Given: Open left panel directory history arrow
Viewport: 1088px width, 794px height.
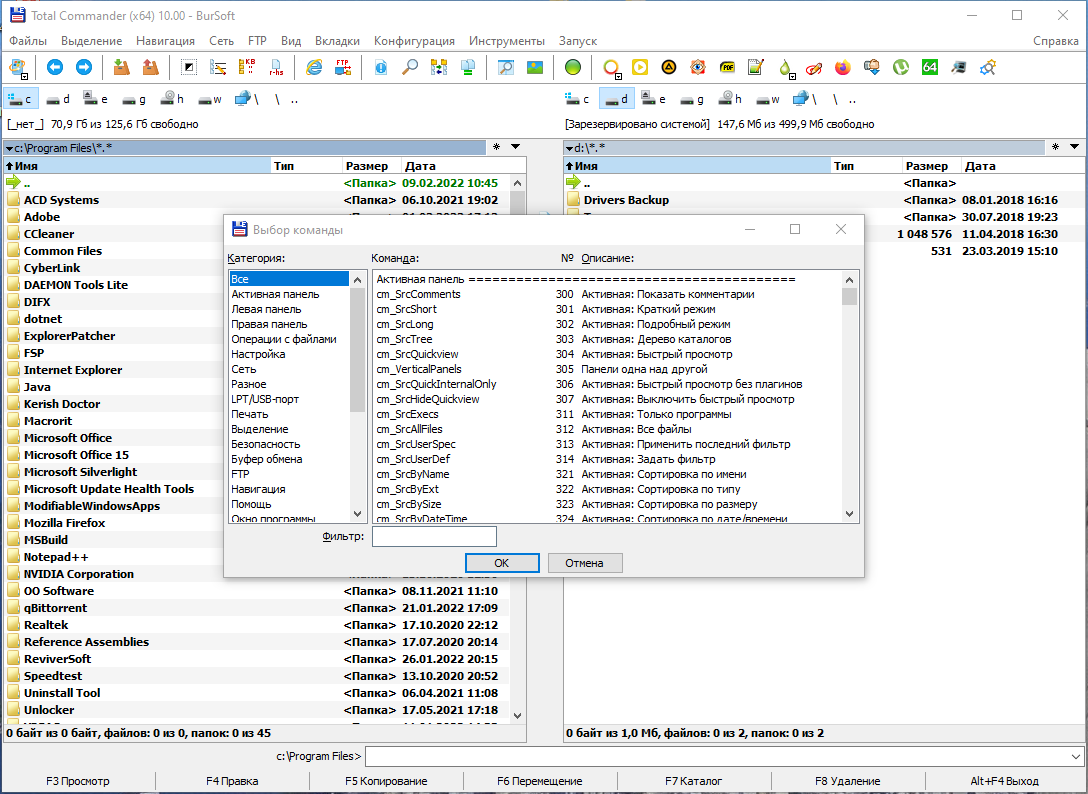Looking at the screenshot, I should [516, 146].
